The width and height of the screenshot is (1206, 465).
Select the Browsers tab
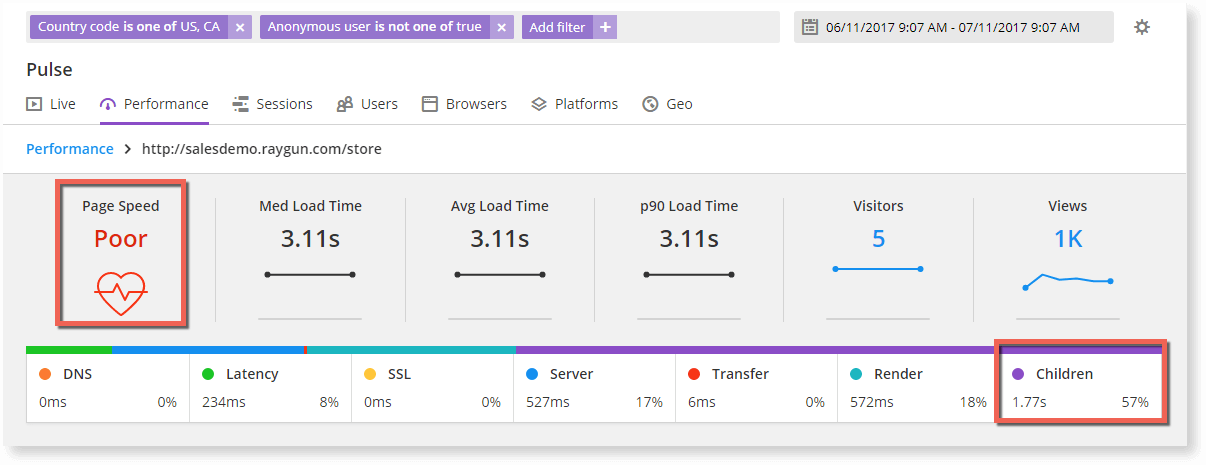[464, 104]
